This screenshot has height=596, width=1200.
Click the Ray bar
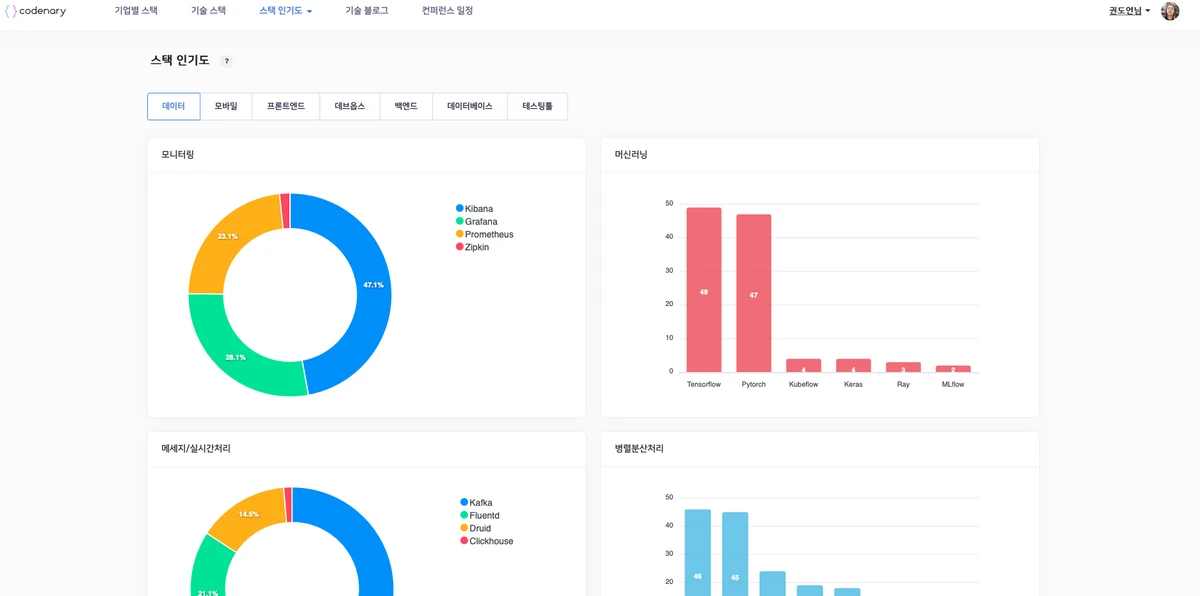point(904,367)
